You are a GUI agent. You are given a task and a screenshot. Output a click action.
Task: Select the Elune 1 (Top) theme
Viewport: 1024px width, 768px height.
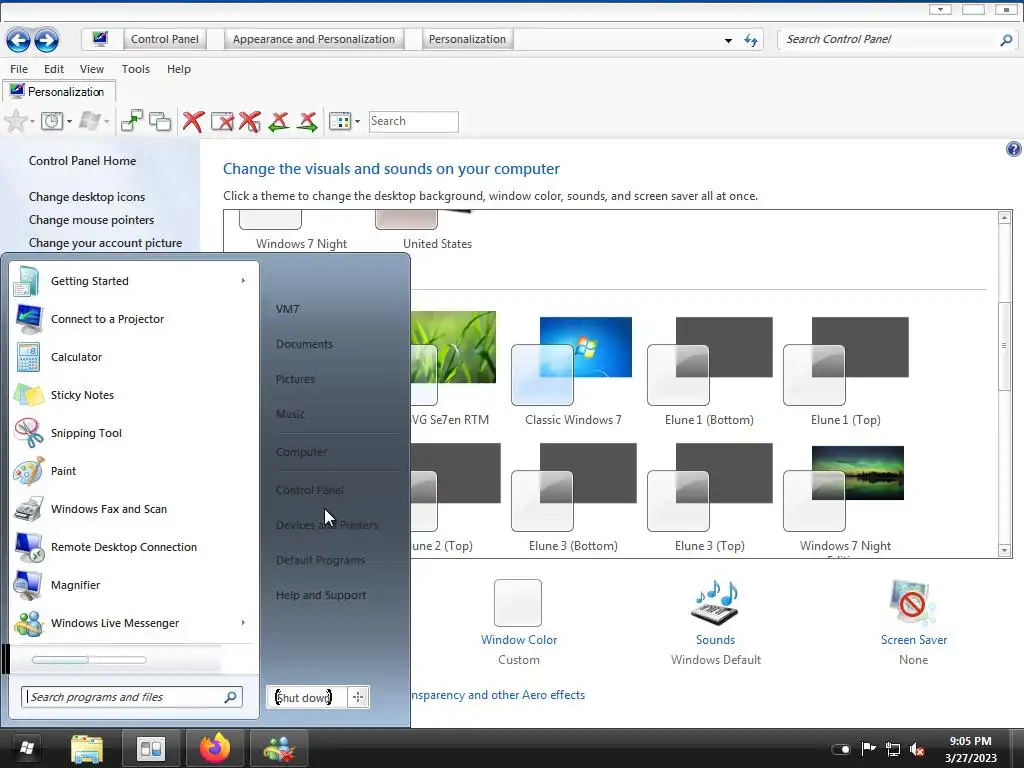point(846,371)
